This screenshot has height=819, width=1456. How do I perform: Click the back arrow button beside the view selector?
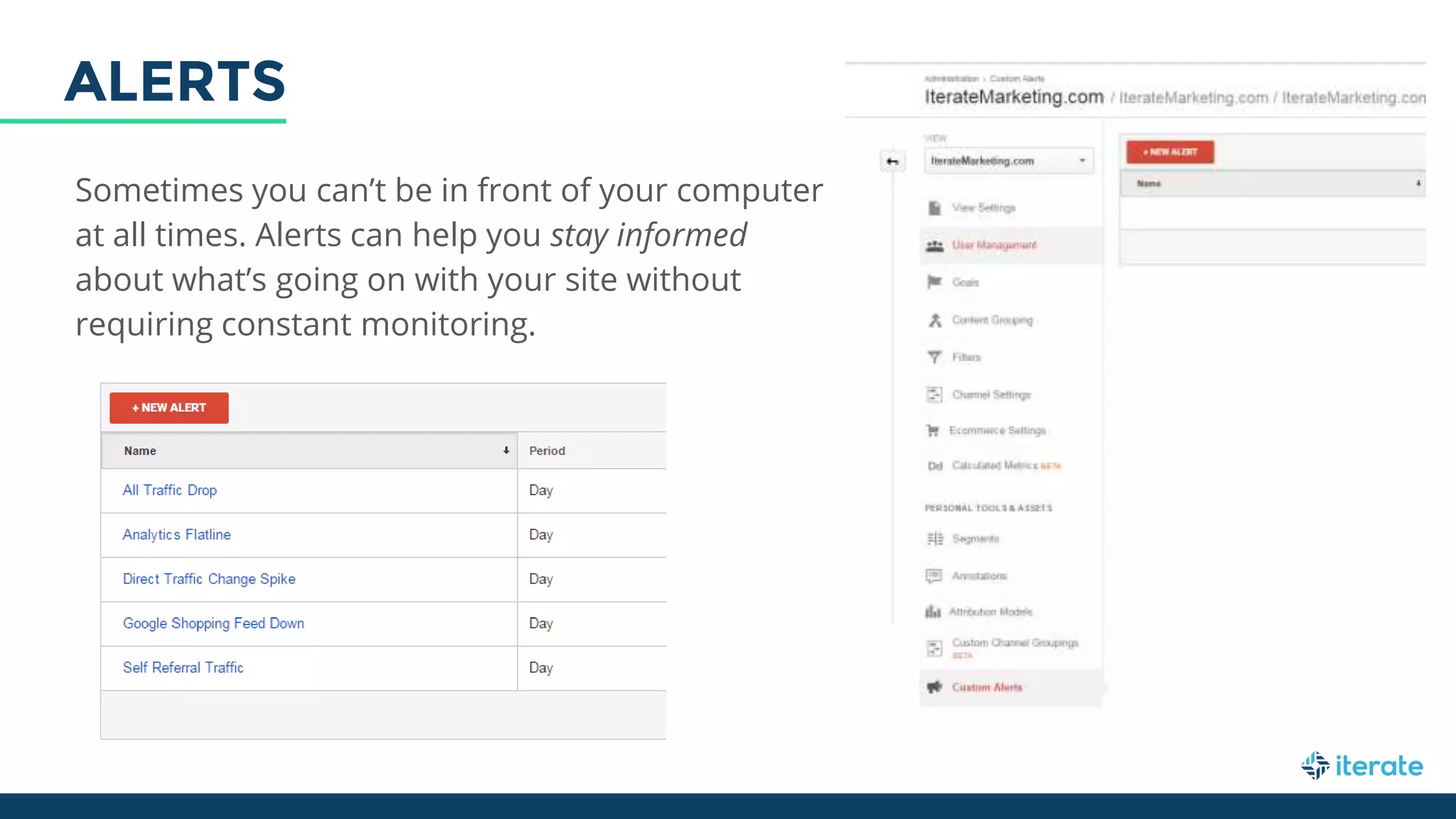point(892,161)
